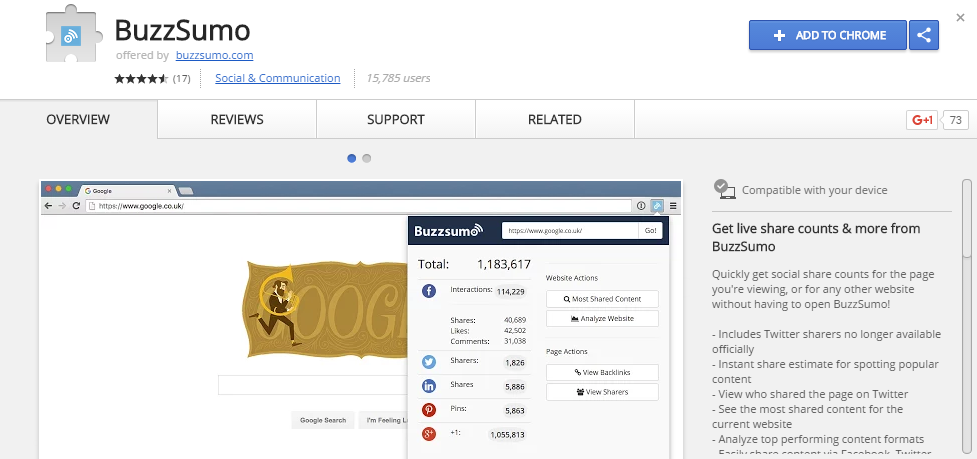Open the Social & Communication category link
The image size is (977, 459).
(x=277, y=78)
